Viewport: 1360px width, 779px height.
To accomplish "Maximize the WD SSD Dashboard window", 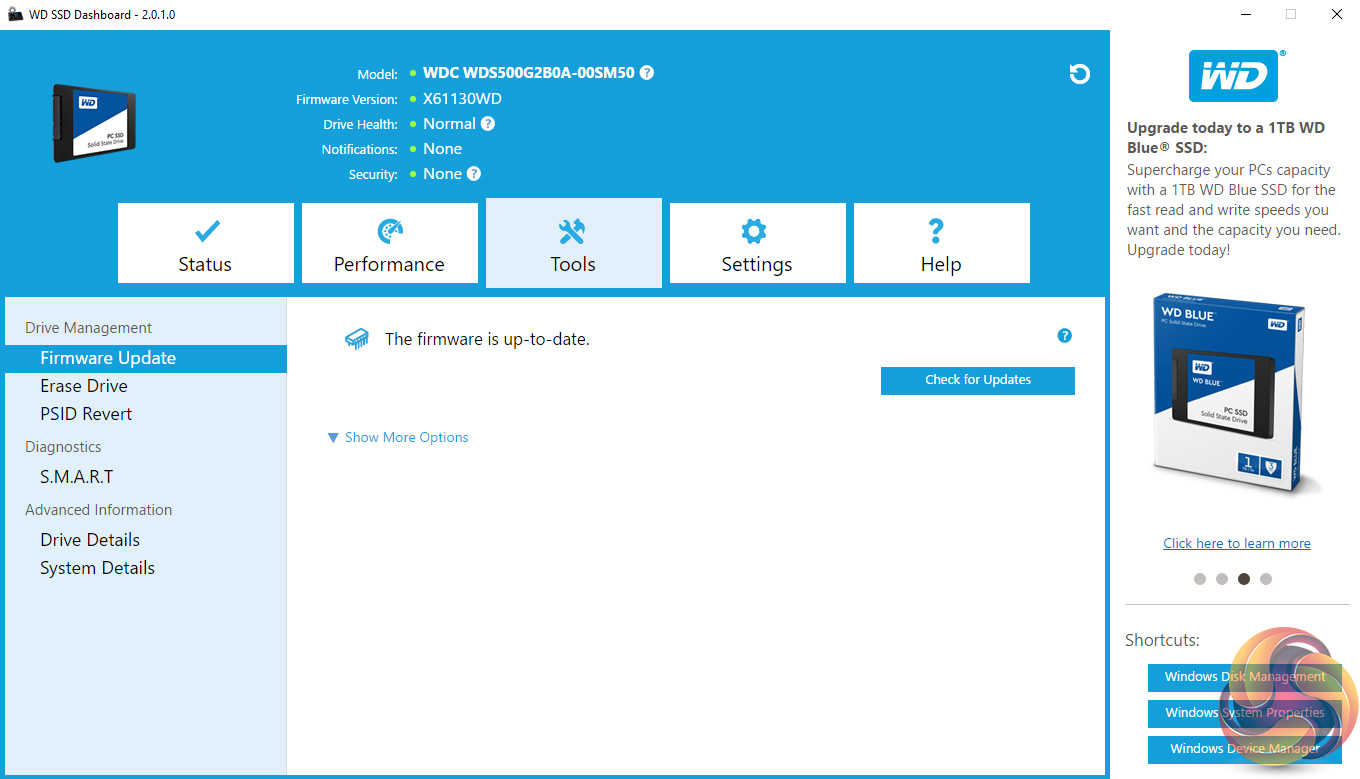I will 1291,15.
